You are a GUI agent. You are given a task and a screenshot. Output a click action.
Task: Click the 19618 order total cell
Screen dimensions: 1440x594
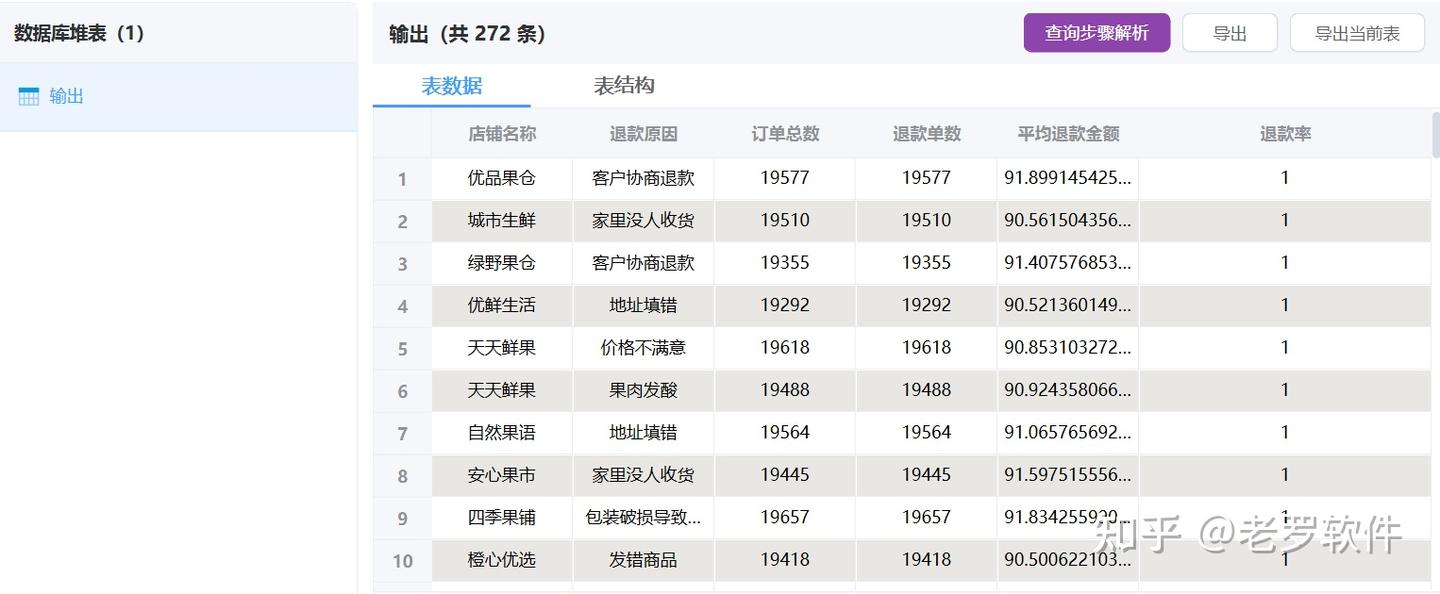click(785, 348)
